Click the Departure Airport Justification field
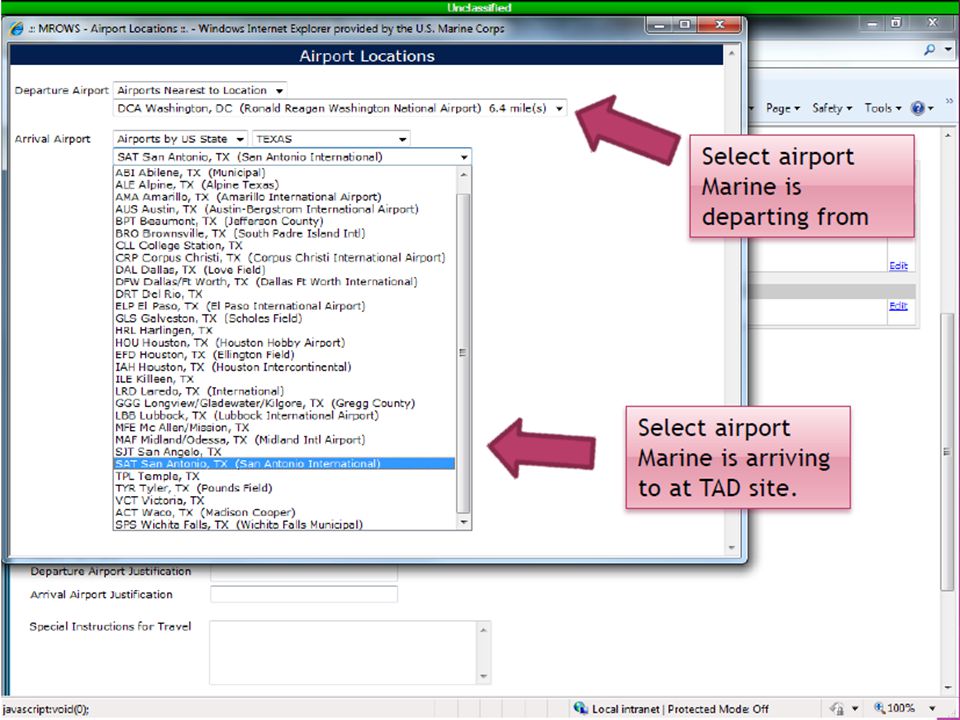The width and height of the screenshot is (960, 720). point(304,572)
